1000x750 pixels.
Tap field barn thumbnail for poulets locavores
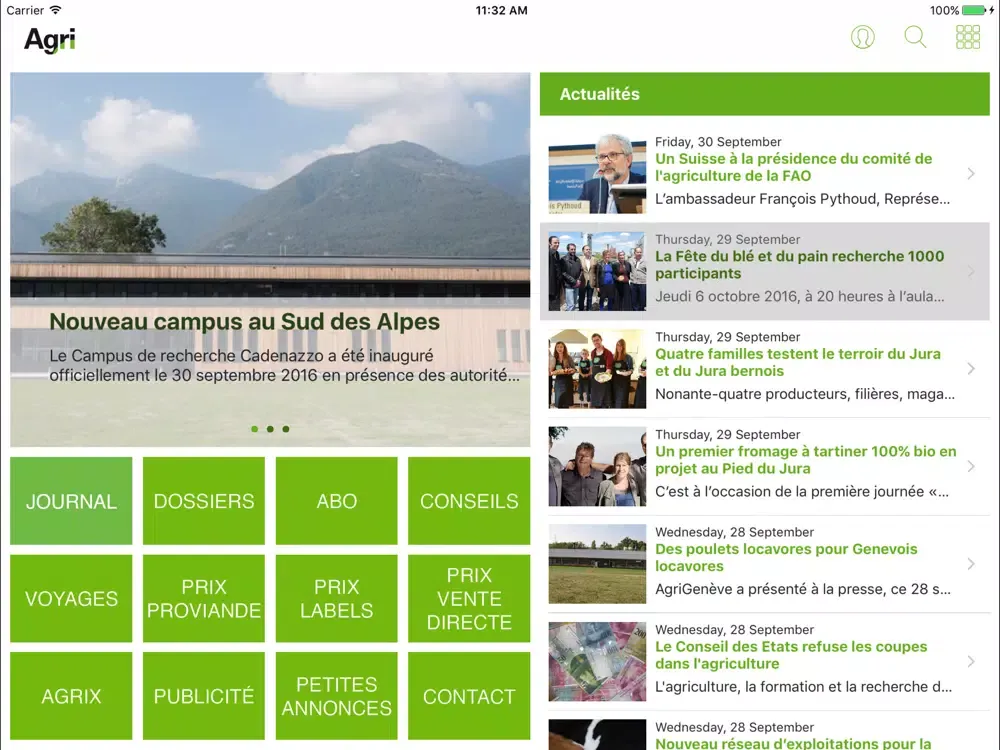click(x=597, y=564)
